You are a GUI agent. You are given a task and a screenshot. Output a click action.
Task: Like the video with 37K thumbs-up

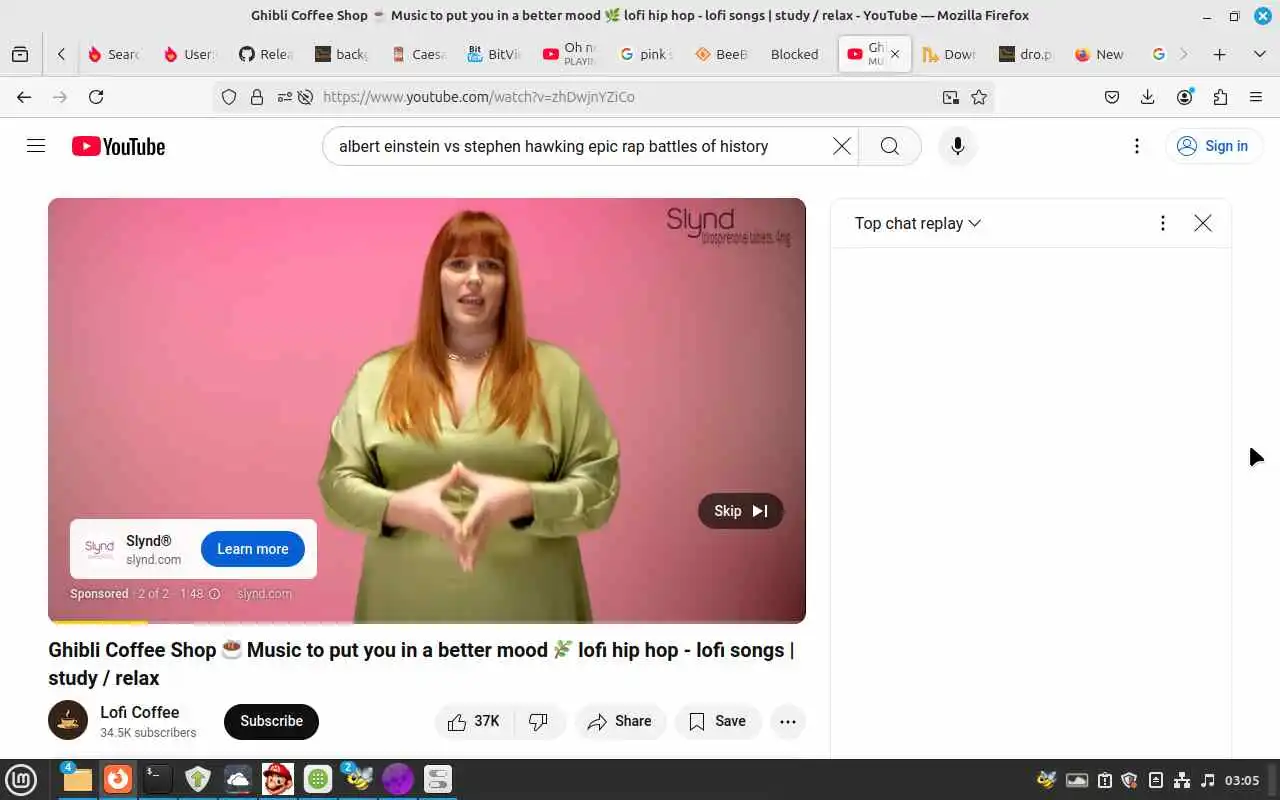[474, 721]
